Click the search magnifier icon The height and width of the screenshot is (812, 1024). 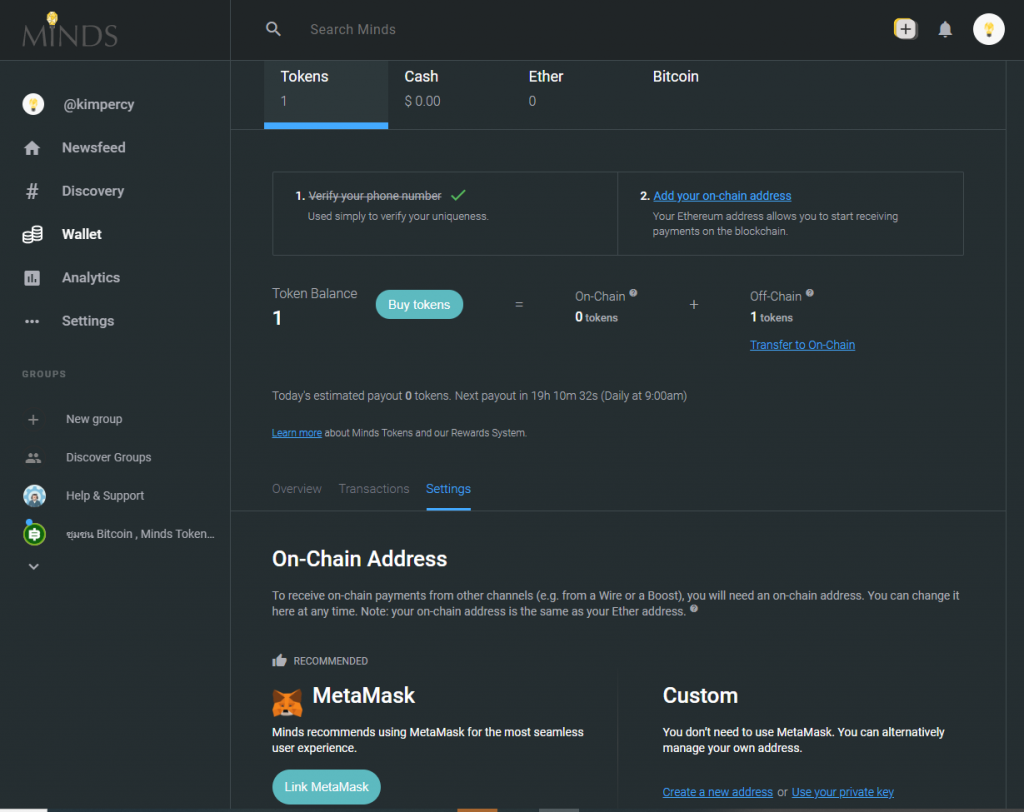[273, 29]
